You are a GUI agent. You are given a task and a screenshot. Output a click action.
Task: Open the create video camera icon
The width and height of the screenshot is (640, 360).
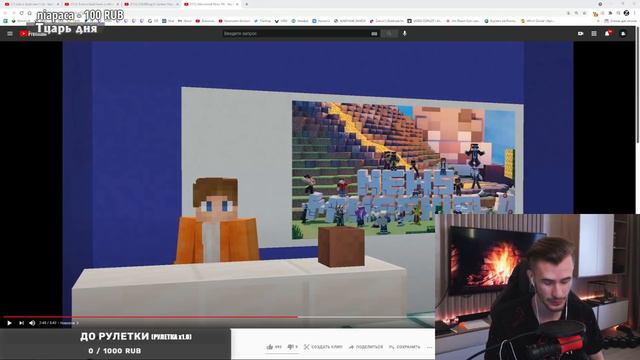coord(580,33)
